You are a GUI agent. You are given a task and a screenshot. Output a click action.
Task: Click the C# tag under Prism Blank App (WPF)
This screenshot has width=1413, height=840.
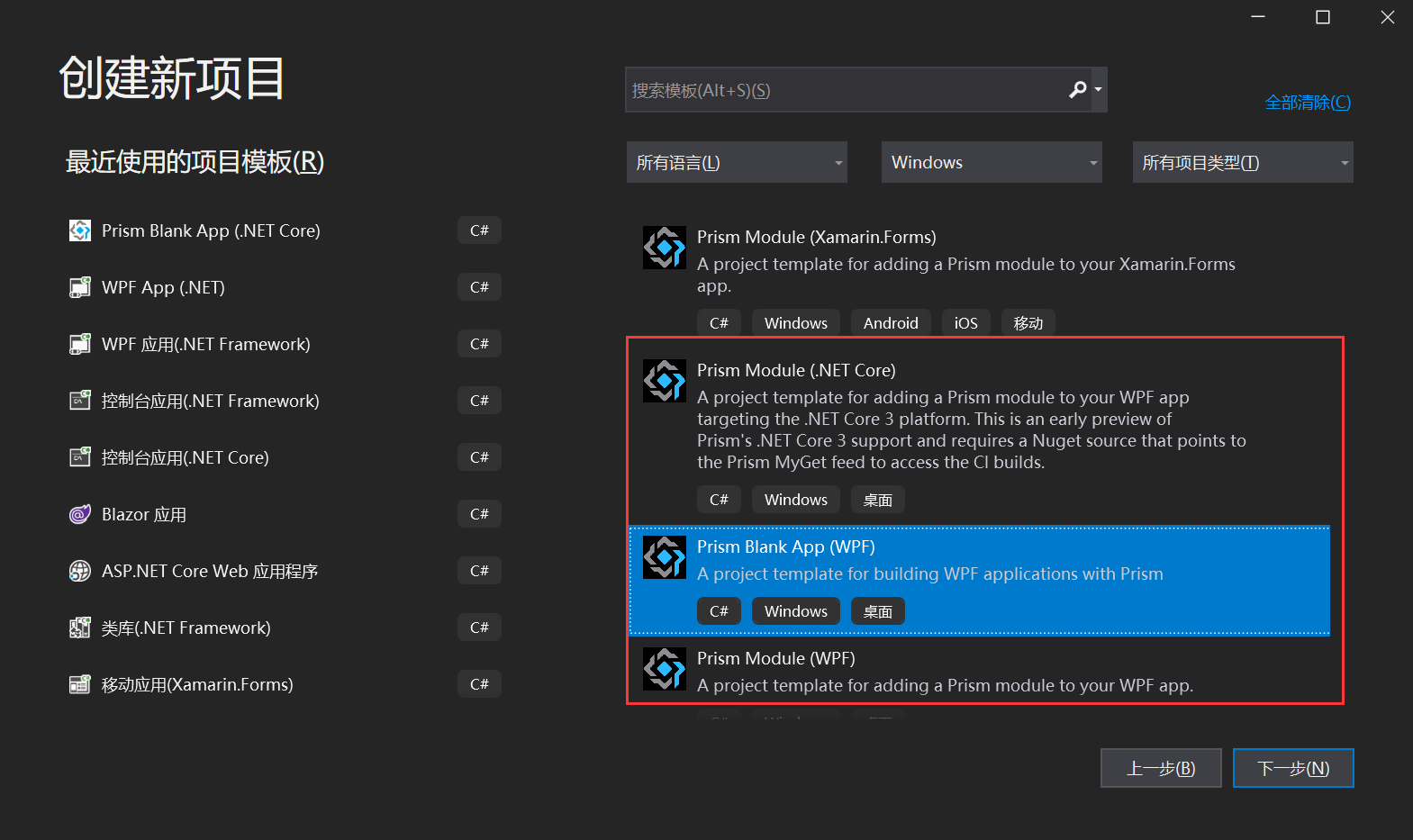pos(719,610)
